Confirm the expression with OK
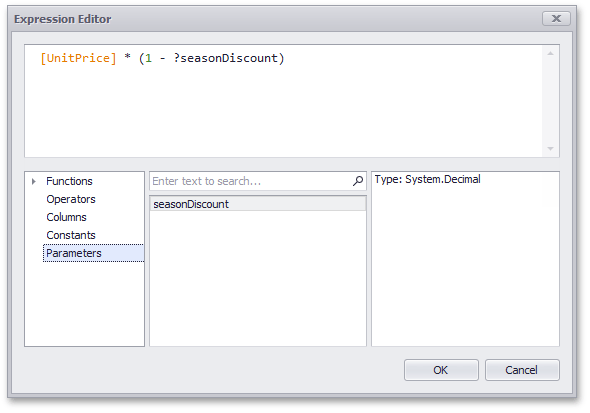The width and height of the screenshot is (590, 413). 441,370
